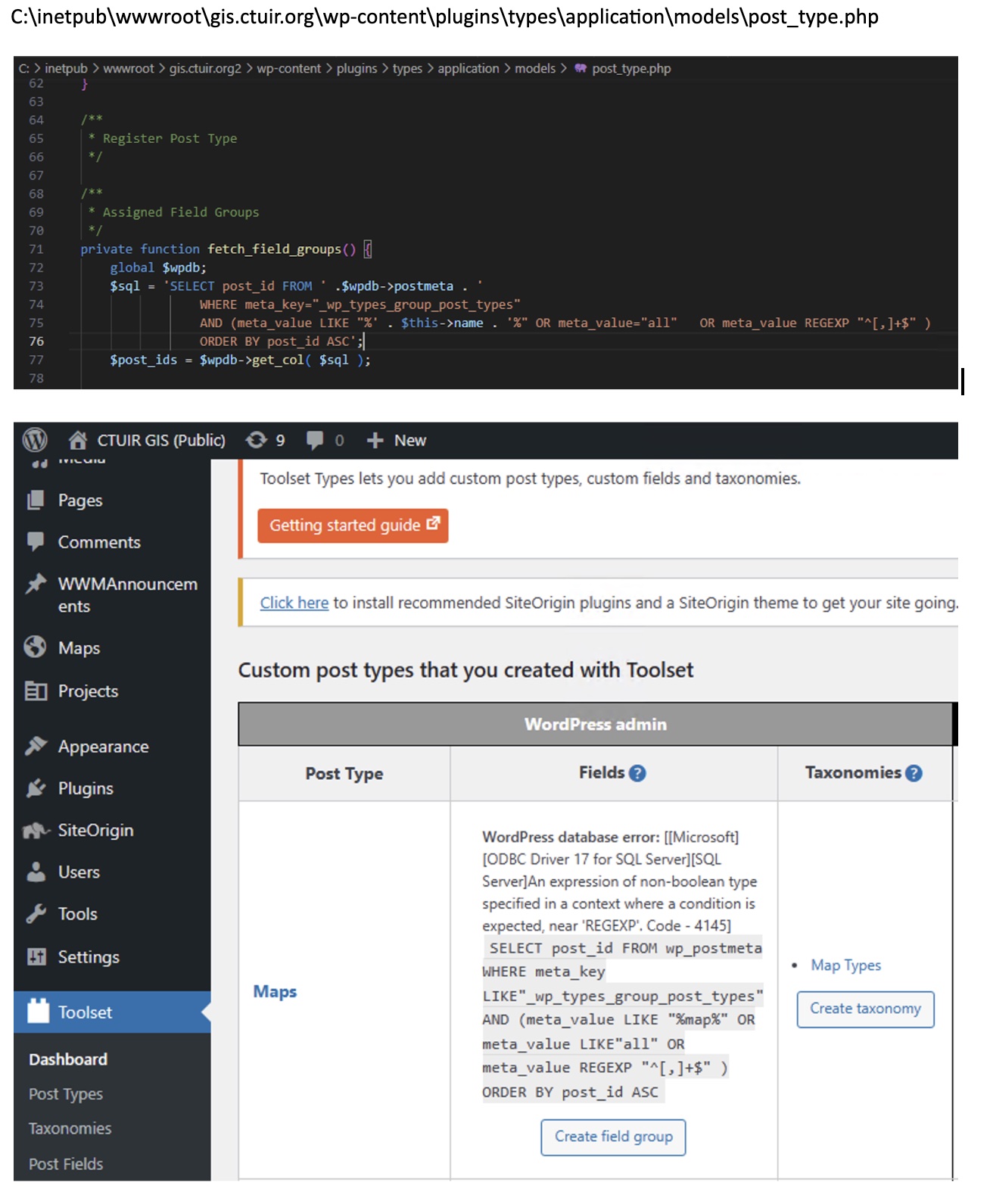Click New in the admin bar
The height and width of the screenshot is (1204, 990).
click(x=410, y=440)
